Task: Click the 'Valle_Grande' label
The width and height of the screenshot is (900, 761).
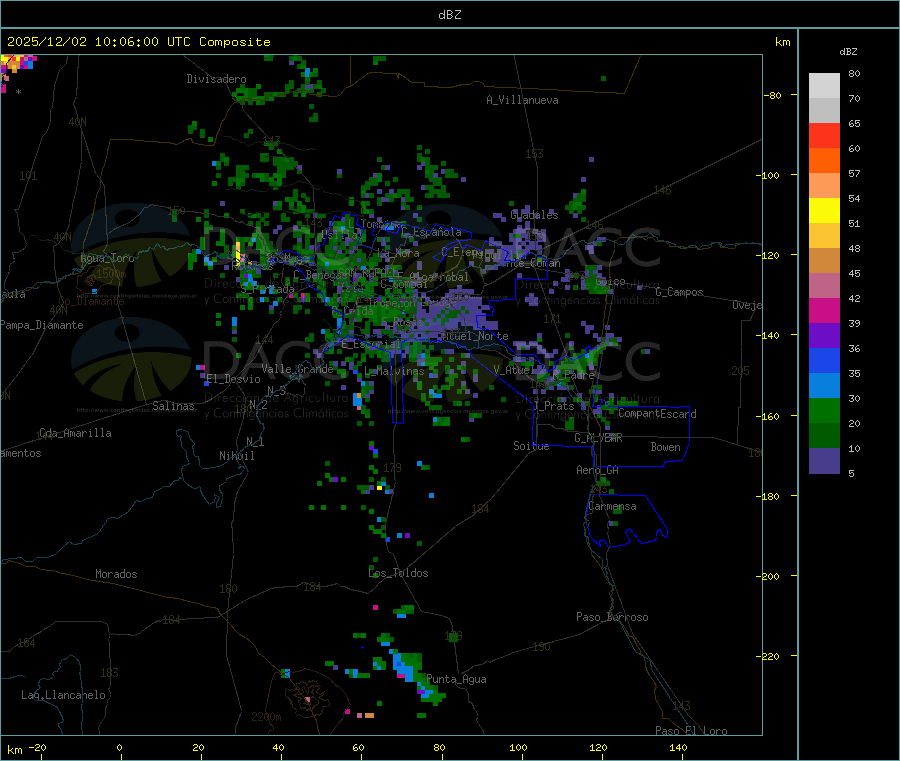Action: [x=297, y=368]
